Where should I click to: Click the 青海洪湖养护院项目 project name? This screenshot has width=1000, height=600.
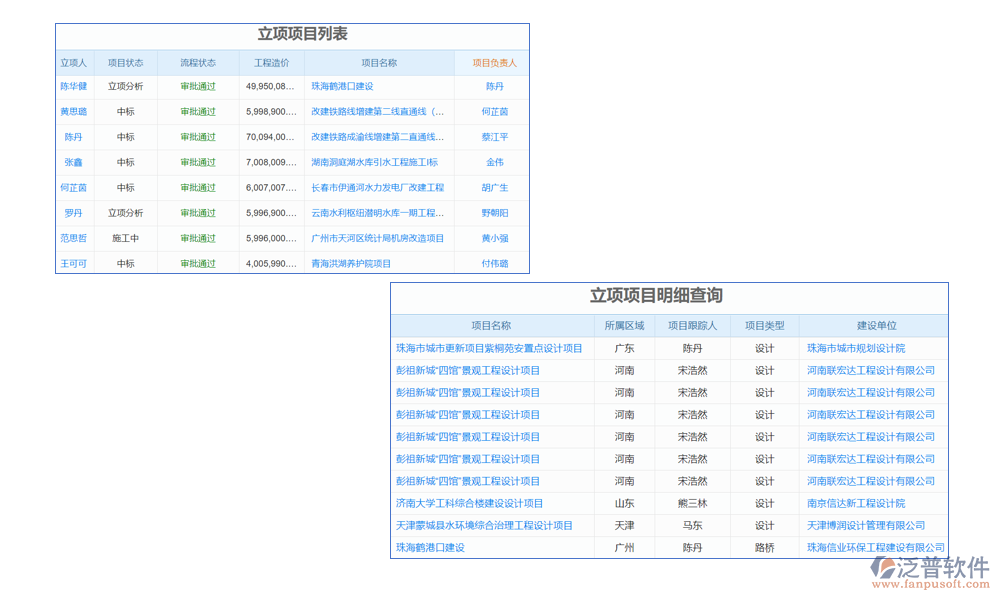(351, 264)
